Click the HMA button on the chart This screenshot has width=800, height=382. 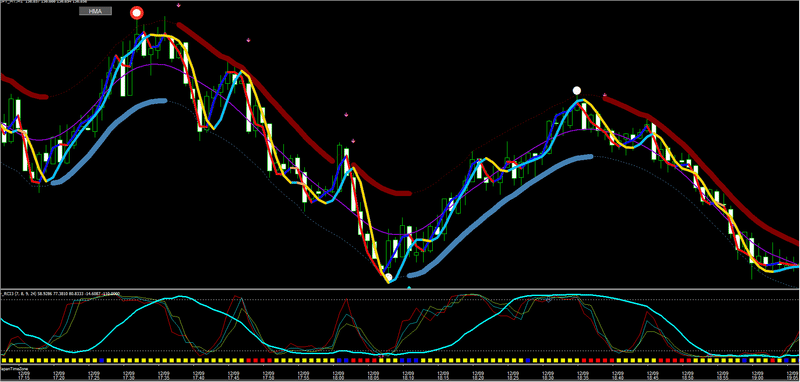(95, 11)
